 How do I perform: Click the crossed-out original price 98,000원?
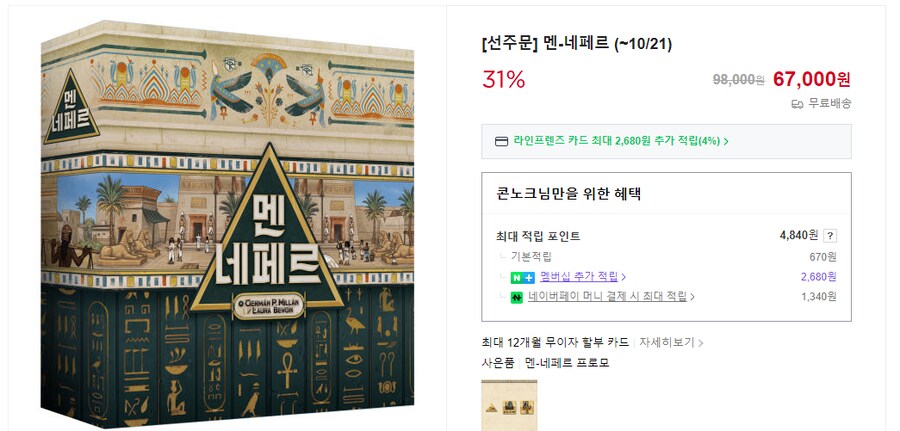(x=738, y=80)
